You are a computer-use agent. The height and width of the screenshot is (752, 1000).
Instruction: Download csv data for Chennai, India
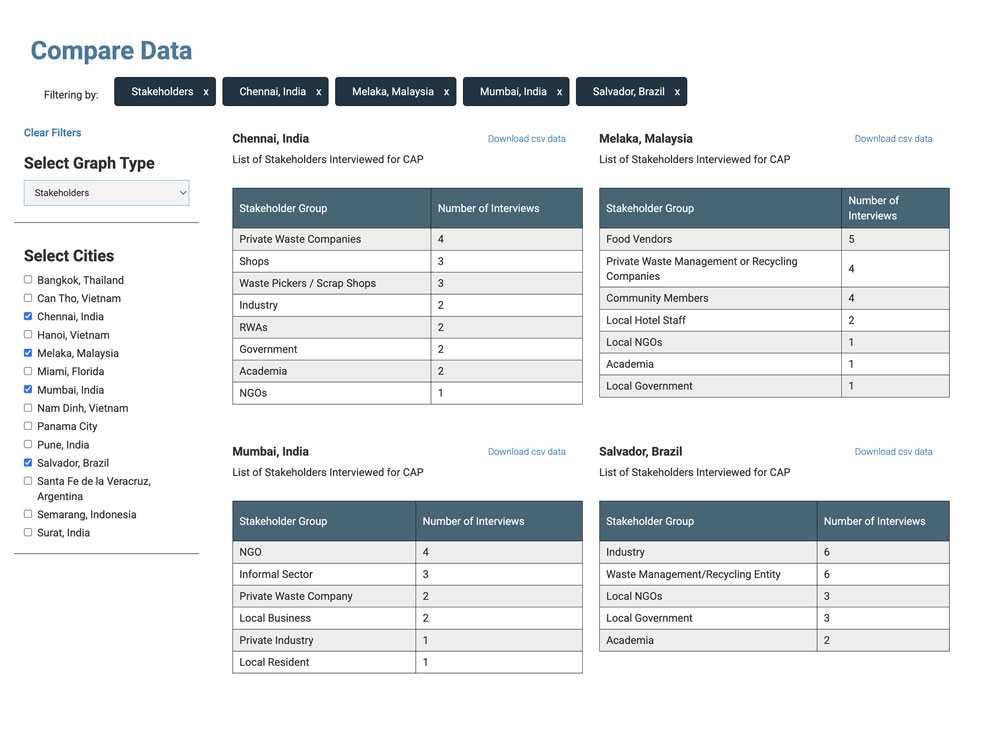527,139
